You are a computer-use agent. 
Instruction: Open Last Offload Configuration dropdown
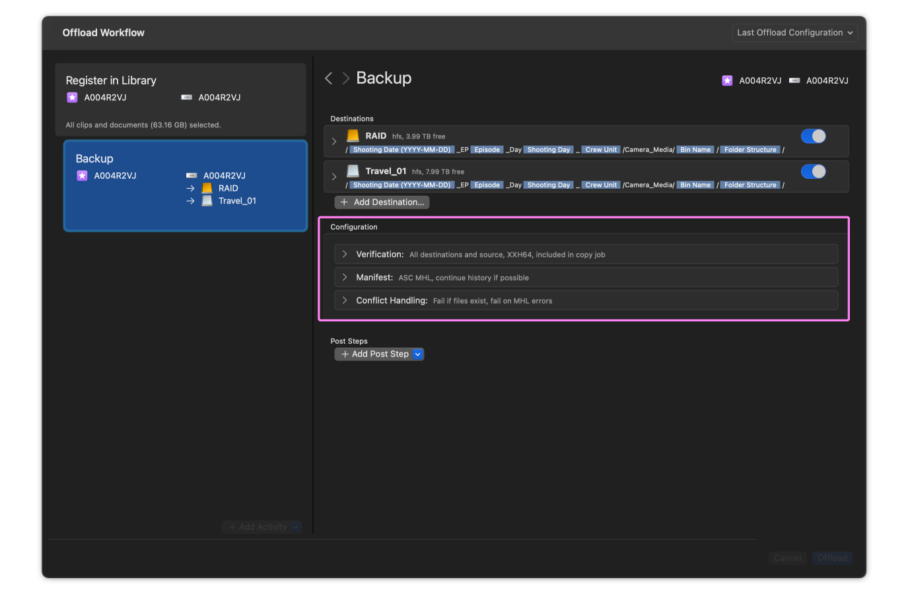pyautogui.click(x=793, y=32)
